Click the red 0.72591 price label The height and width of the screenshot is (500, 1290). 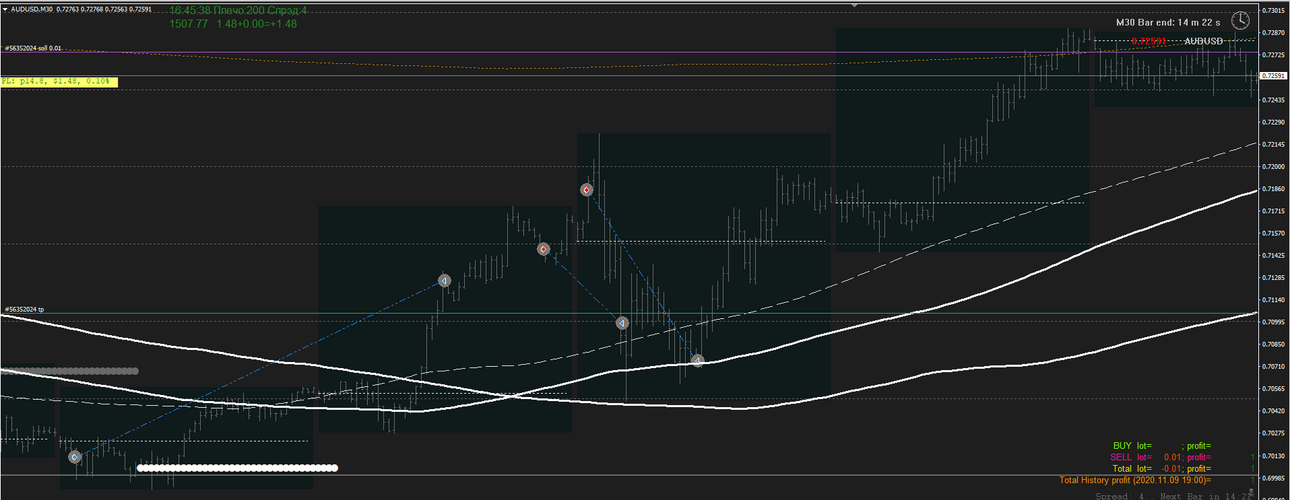[x=1149, y=41]
